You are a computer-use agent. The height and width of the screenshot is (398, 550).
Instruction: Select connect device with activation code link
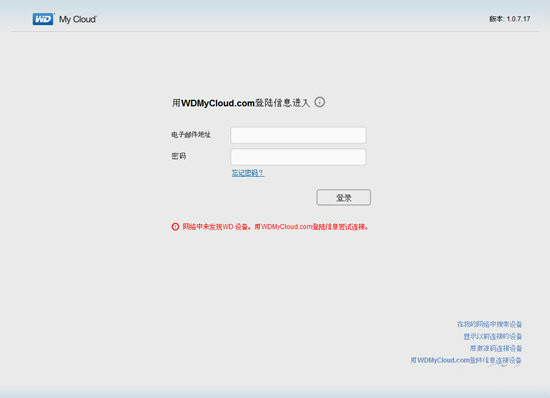(496, 348)
